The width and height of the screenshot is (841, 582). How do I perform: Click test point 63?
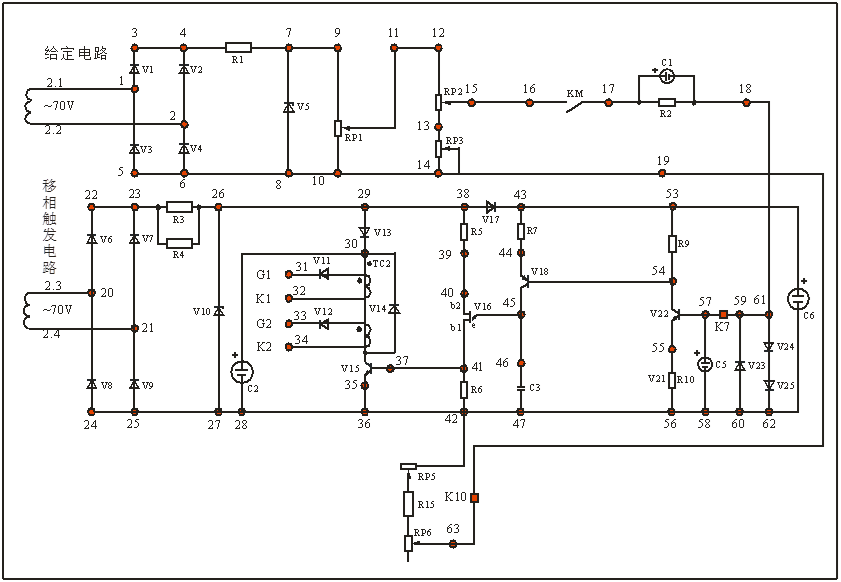point(455,543)
